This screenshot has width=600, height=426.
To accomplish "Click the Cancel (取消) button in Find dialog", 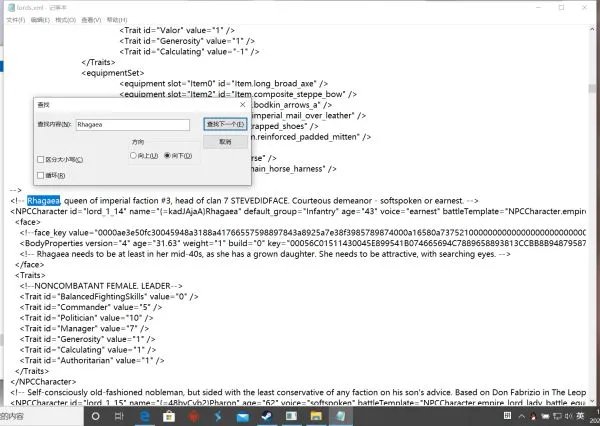I will point(225,141).
